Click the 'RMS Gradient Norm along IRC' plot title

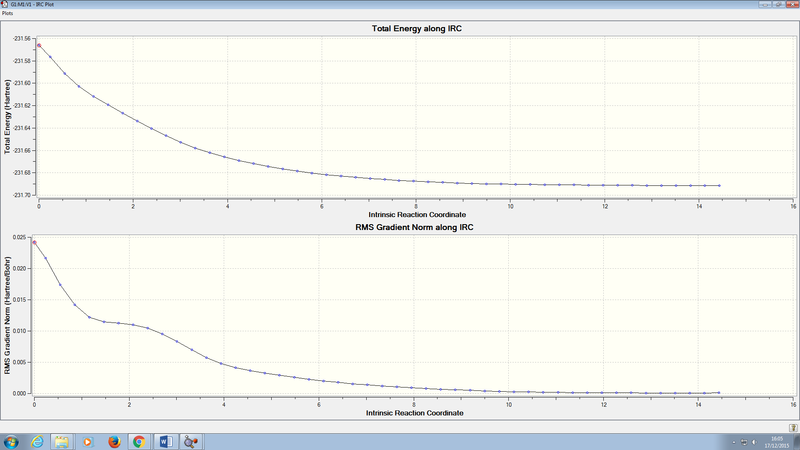pyautogui.click(x=414, y=227)
